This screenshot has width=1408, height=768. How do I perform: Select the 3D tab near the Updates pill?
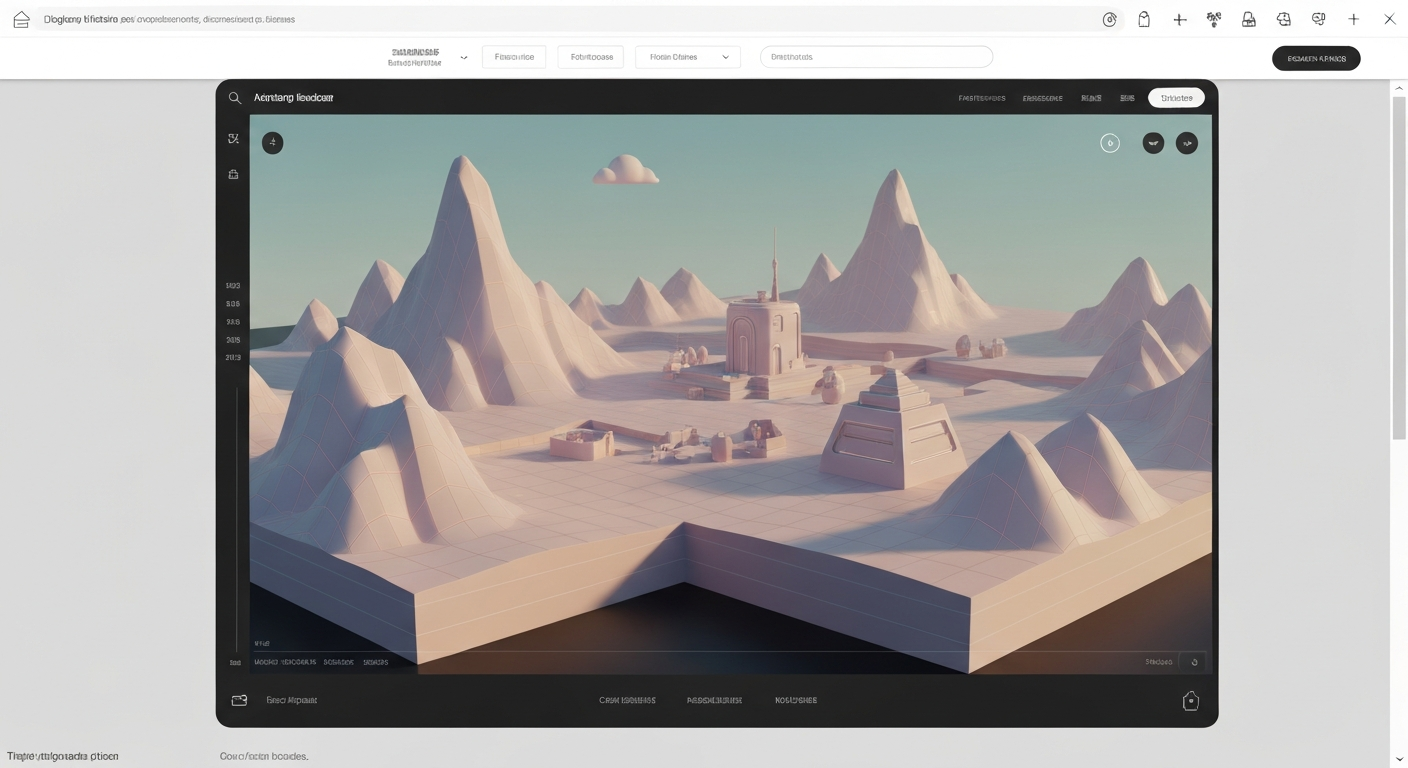[x=1127, y=97]
